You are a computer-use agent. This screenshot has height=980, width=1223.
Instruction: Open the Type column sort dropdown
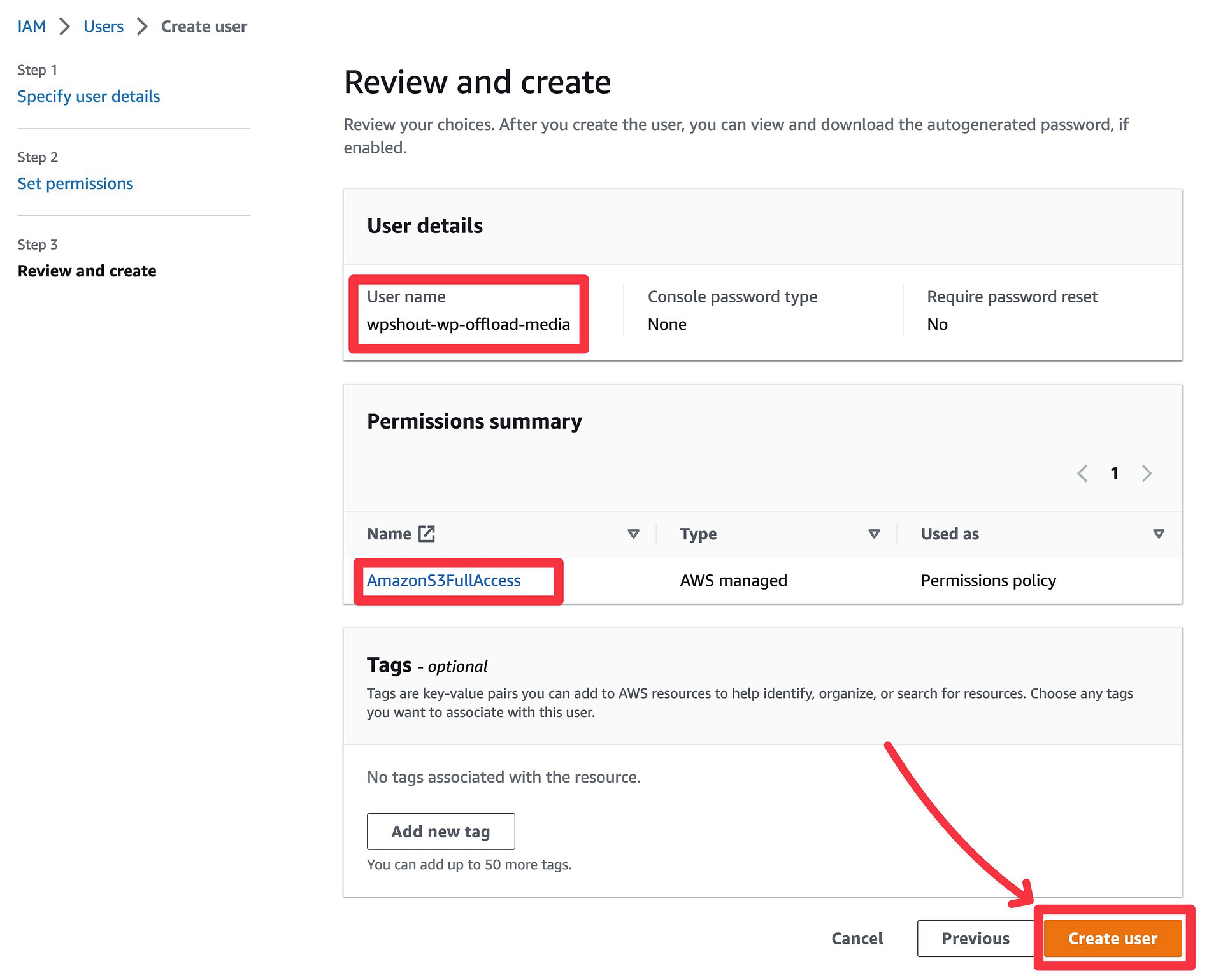(x=874, y=534)
